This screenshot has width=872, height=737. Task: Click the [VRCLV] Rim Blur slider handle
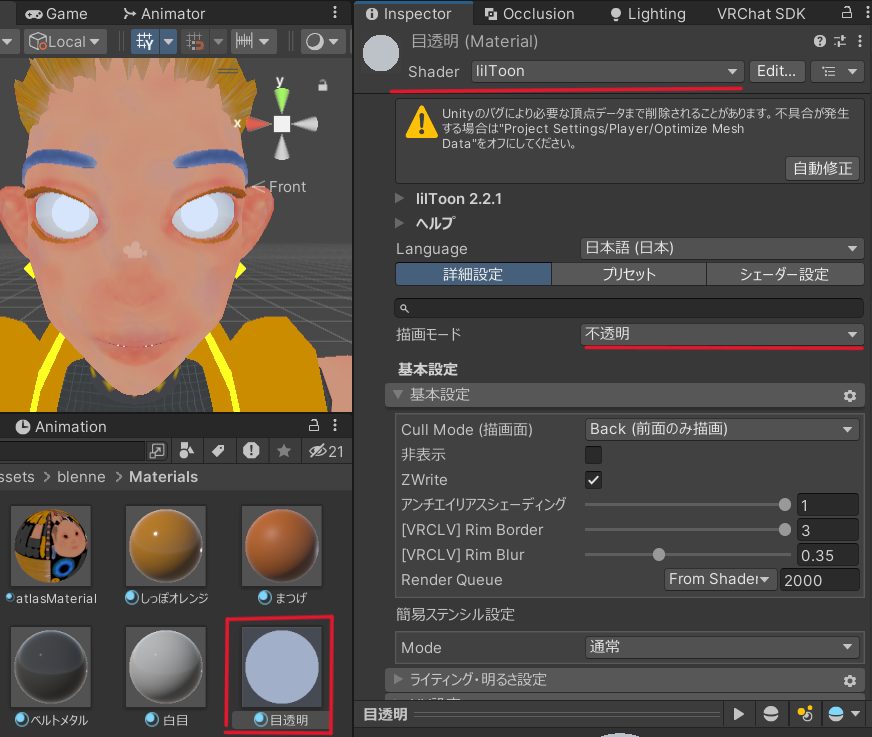659,555
